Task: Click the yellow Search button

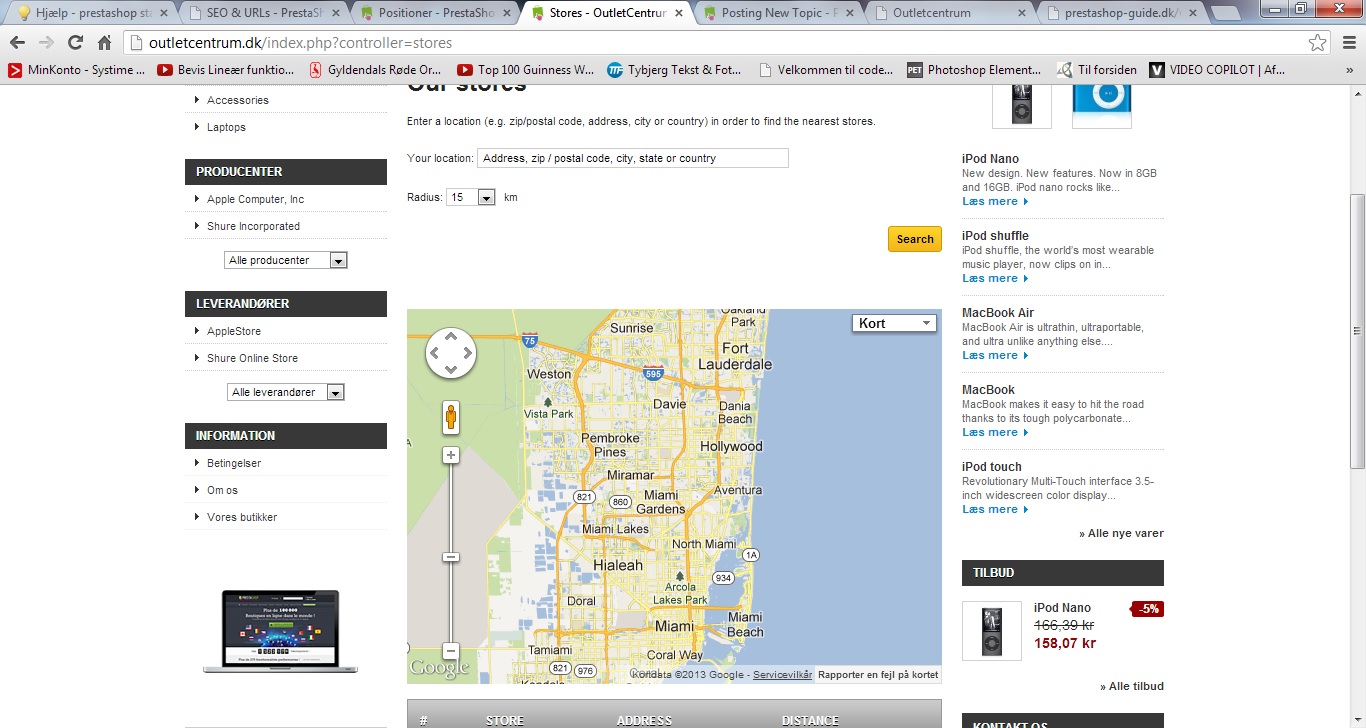Action: click(x=915, y=239)
